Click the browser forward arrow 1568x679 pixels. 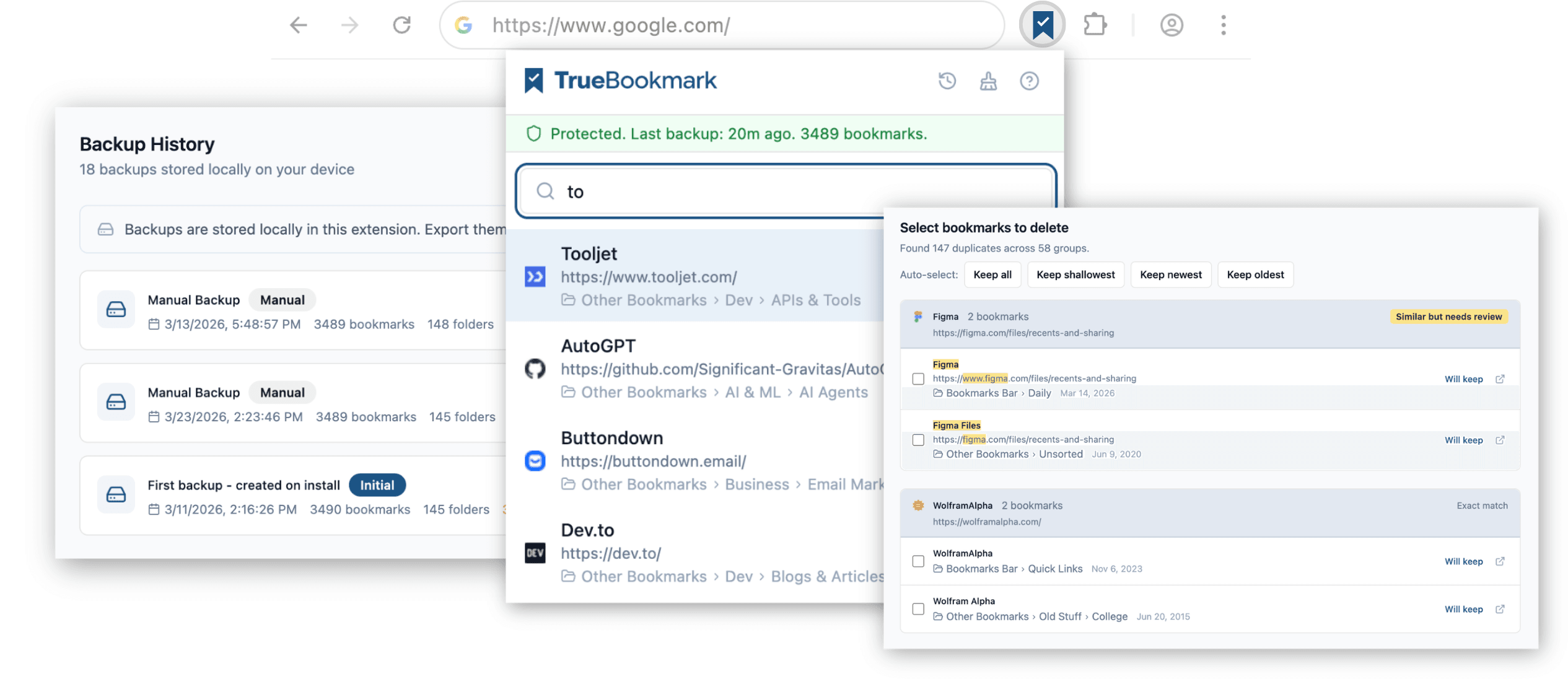pyautogui.click(x=350, y=25)
